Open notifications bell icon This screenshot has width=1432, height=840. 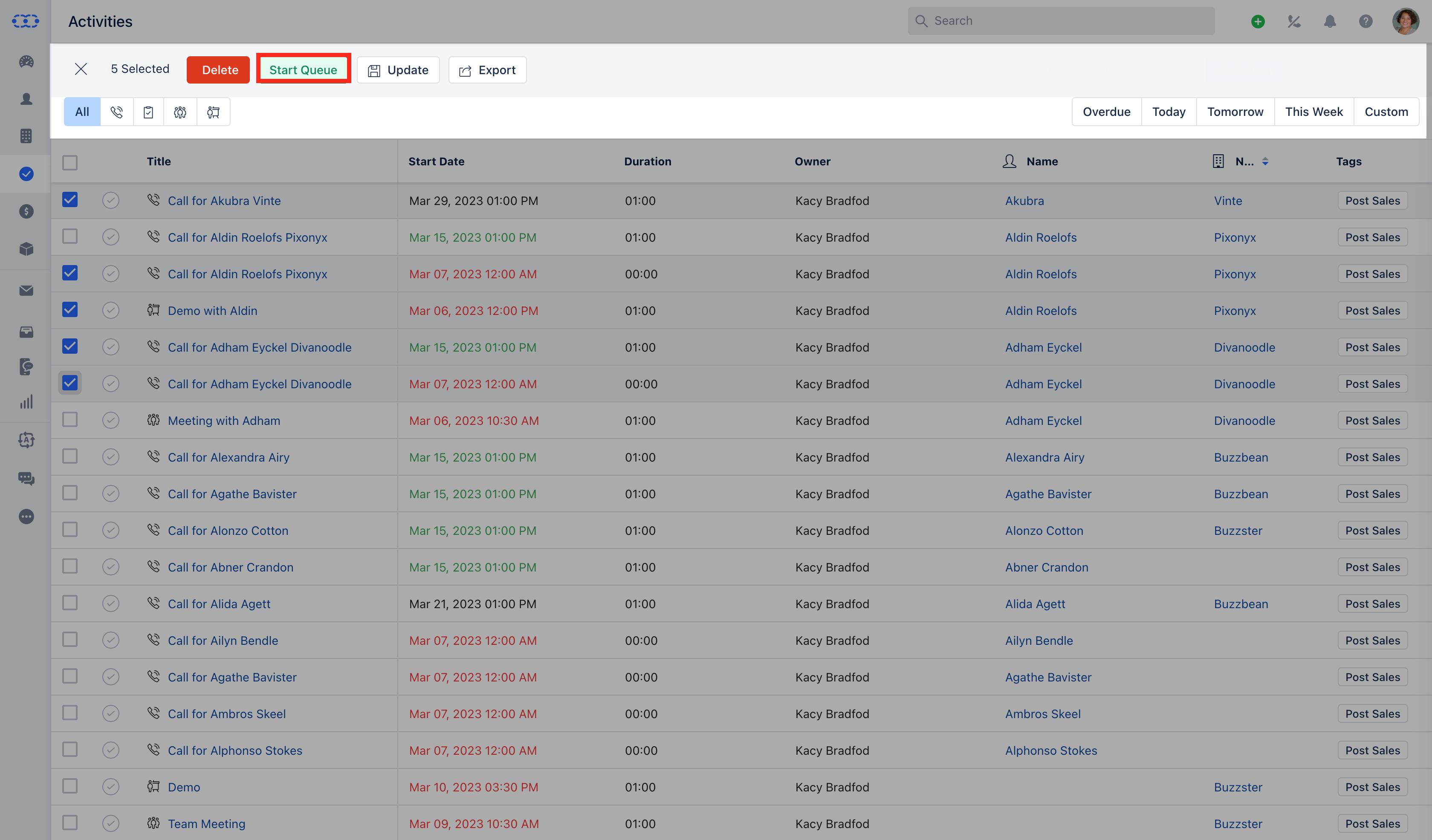tap(1330, 22)
